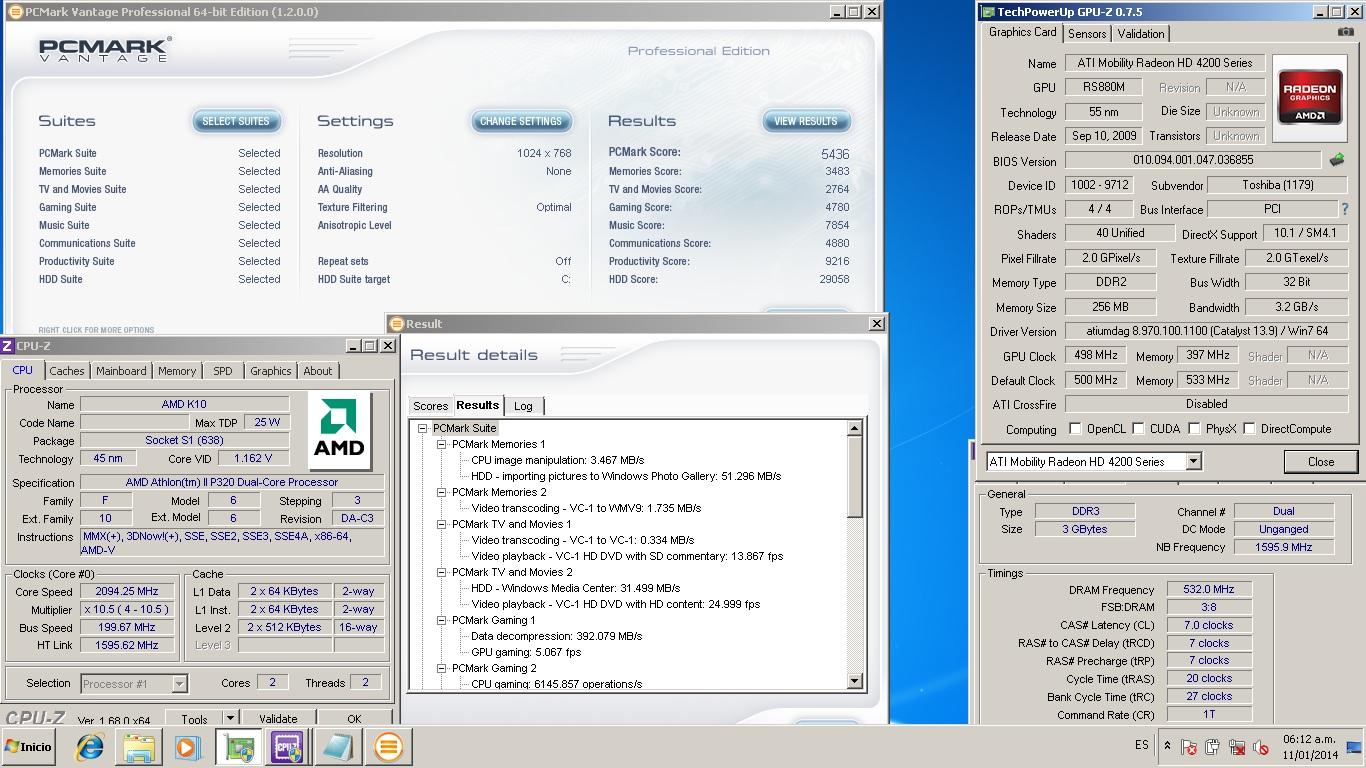Open the Processor #1 selection dropdown

pyautogui.click(x=179, y=684)
